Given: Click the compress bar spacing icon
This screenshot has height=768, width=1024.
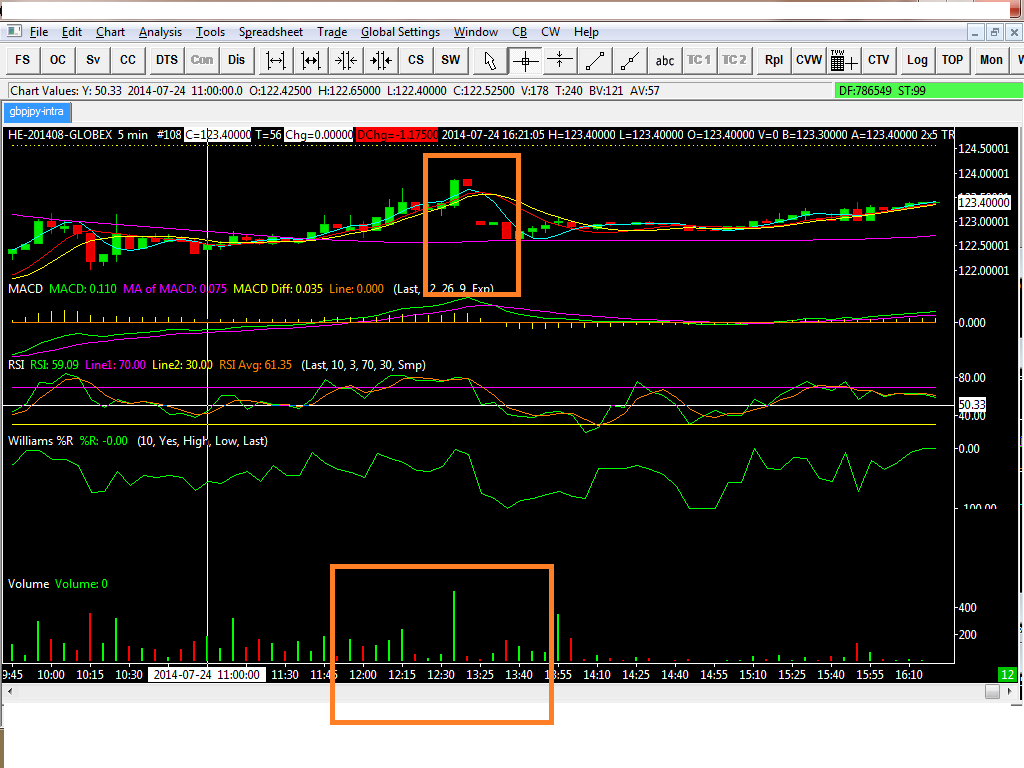Looking at the screenshot, I should (346, 61).
